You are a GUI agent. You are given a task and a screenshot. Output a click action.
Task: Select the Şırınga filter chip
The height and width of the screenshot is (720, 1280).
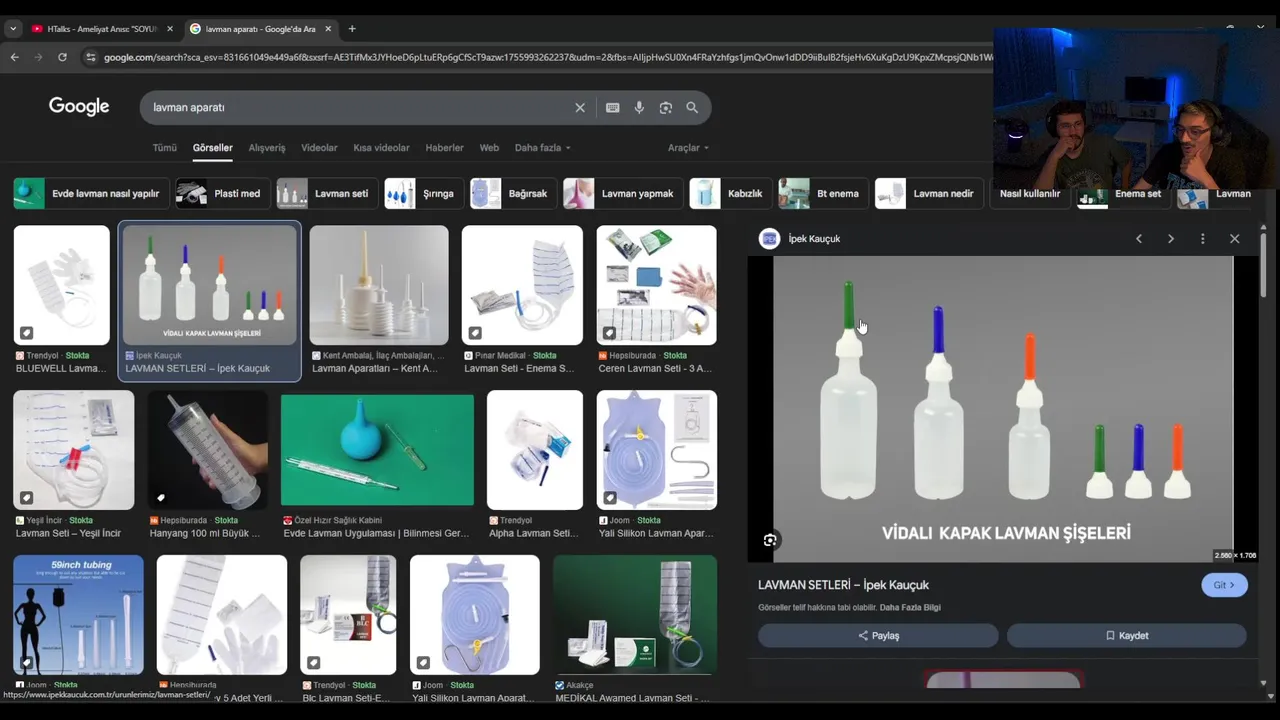click(x=424, y=194)
